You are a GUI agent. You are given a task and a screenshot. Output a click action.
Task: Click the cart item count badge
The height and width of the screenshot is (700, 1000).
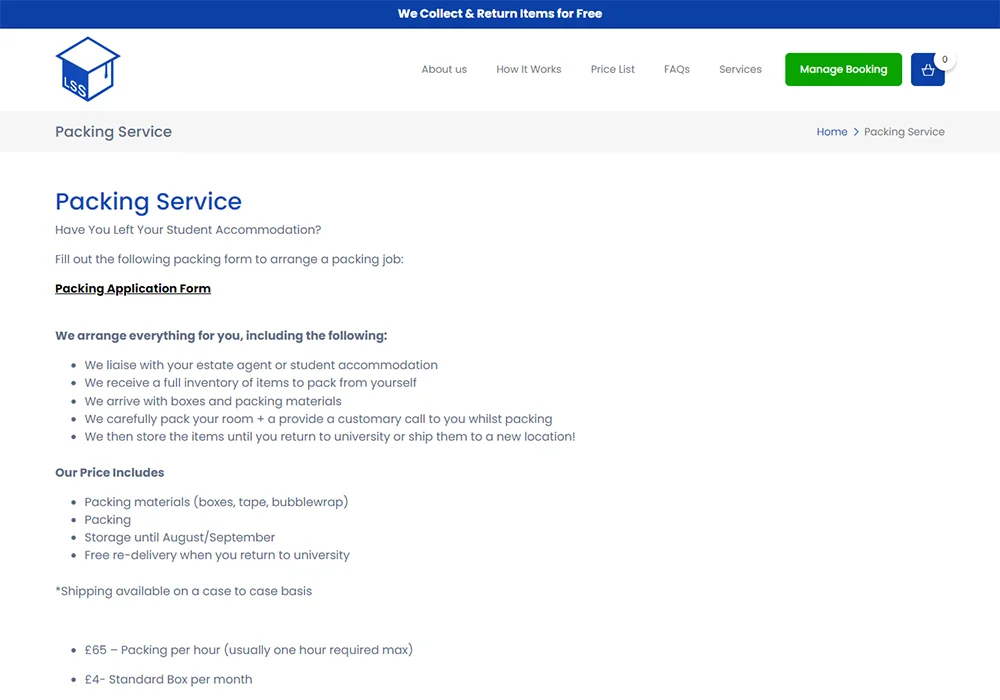pos(944,60)
